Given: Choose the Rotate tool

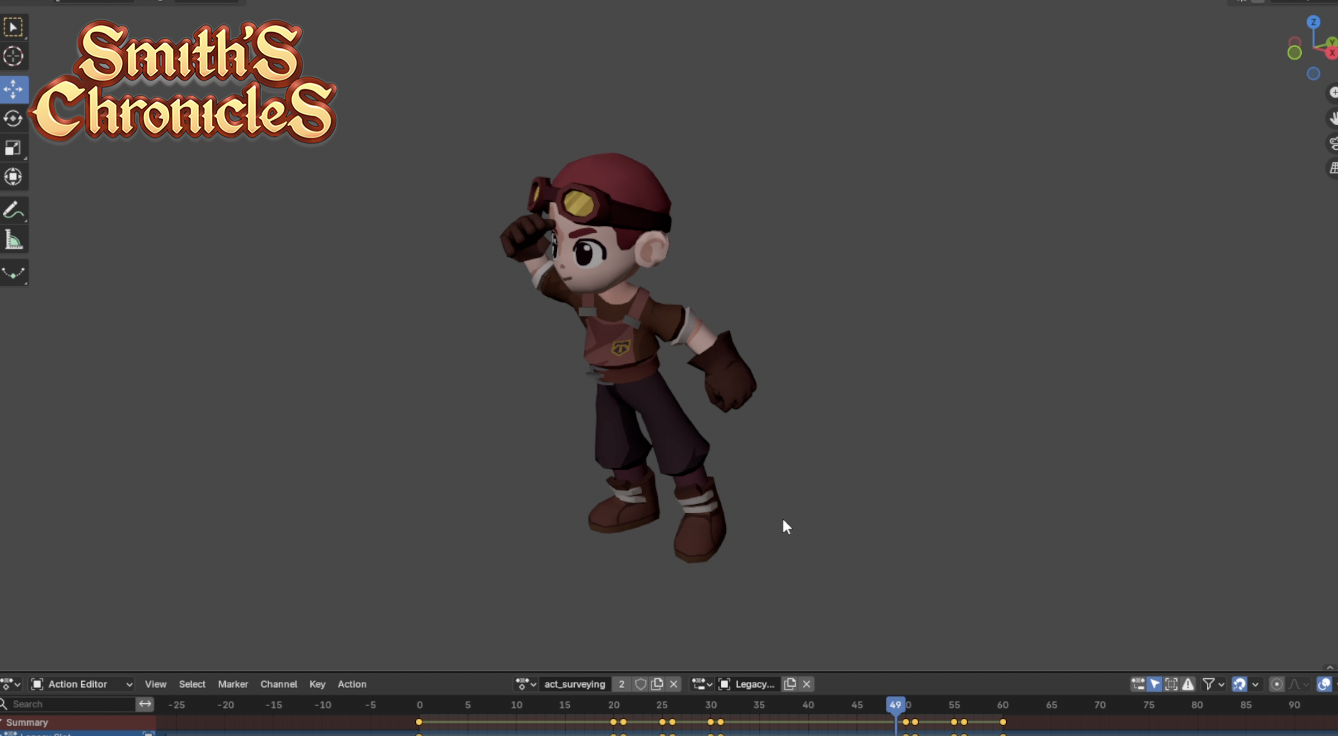Looking at the screenshot, I should [13, 119].
